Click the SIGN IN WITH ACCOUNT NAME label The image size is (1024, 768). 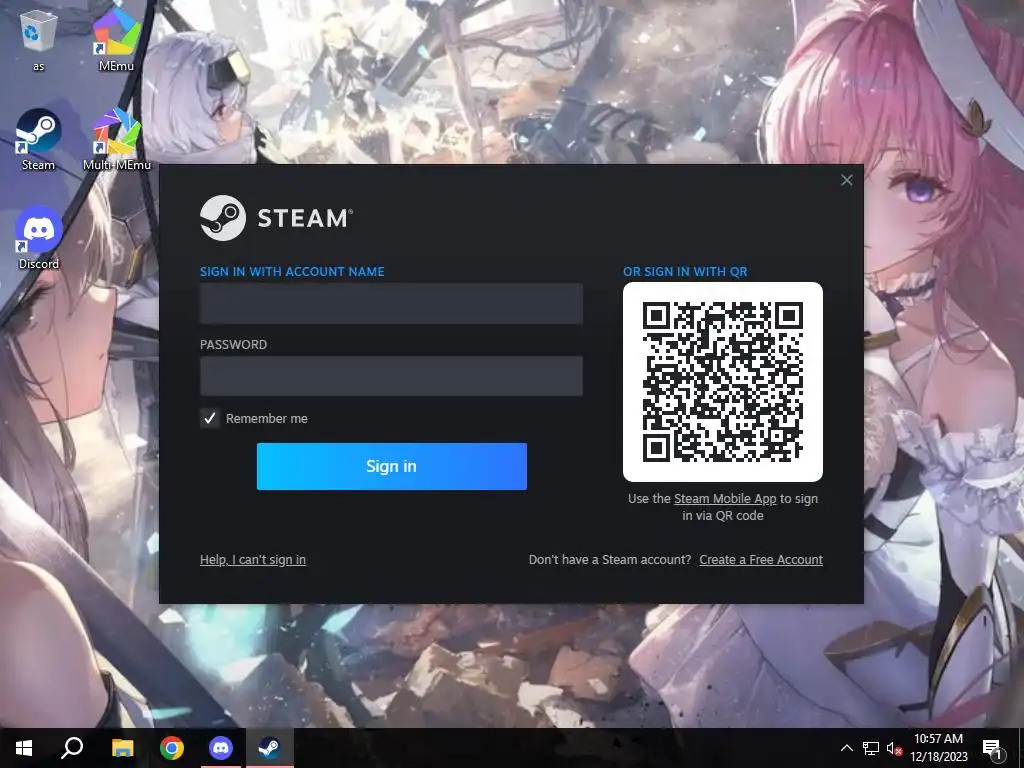tap(292, 272)
